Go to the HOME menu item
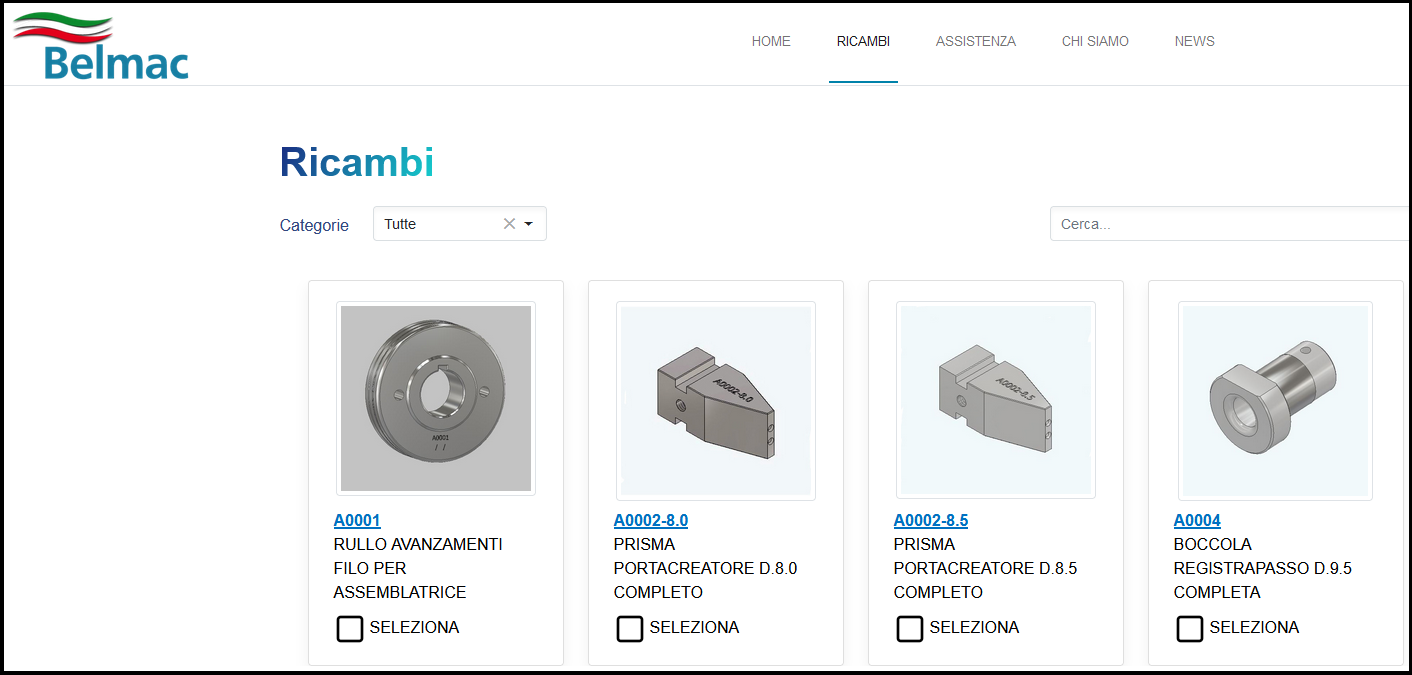 click(x=771, y=42)
